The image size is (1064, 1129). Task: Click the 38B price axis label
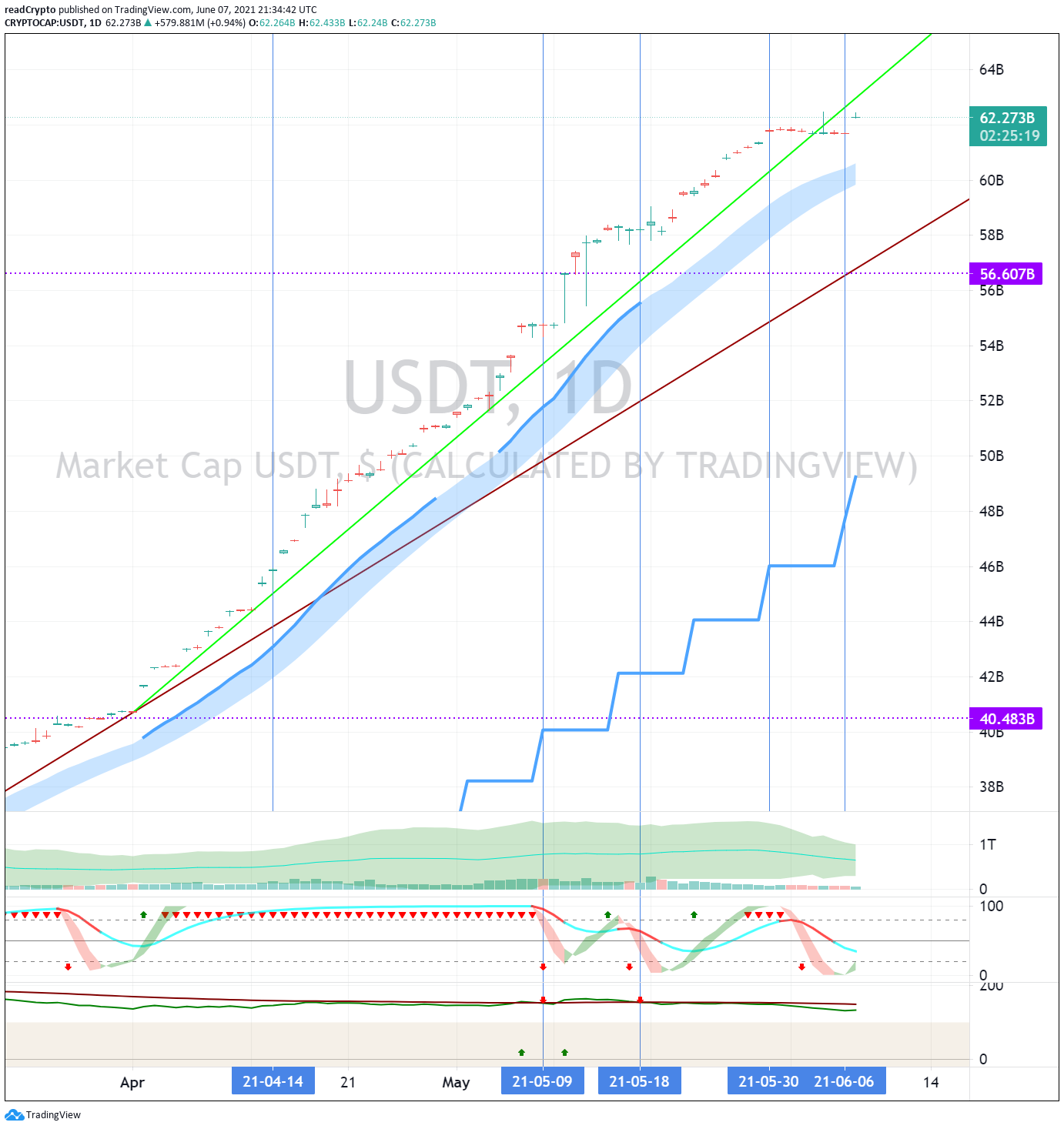992,787
